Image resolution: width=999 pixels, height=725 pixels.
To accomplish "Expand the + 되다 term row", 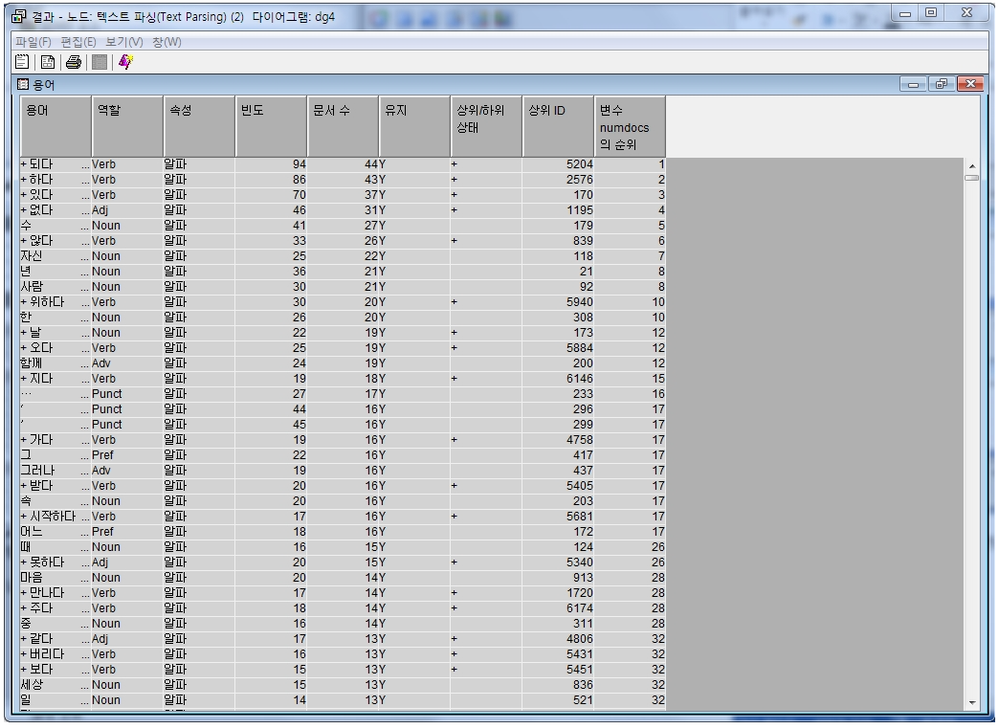I will pyautogui.click(x=24, y=164).
